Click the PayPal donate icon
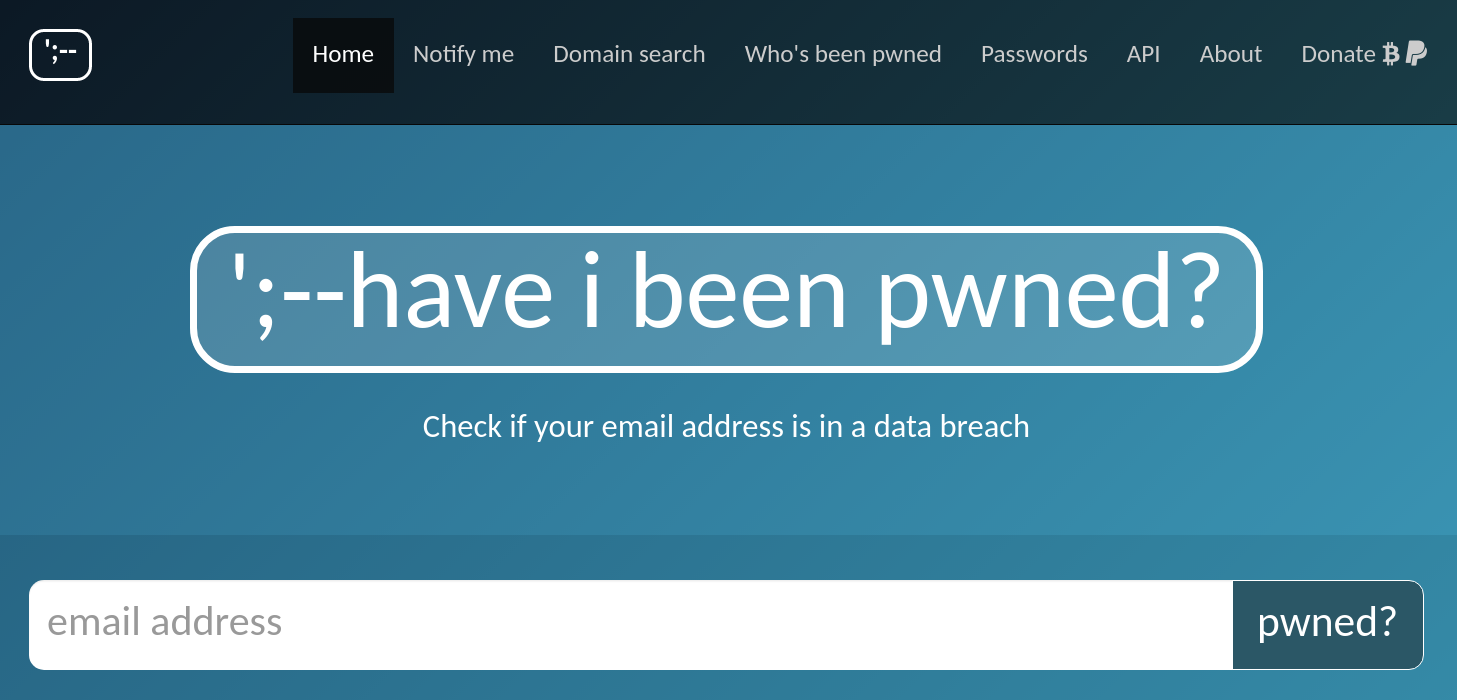Screen dimensions: 1457x700 tap(1416, 54)
